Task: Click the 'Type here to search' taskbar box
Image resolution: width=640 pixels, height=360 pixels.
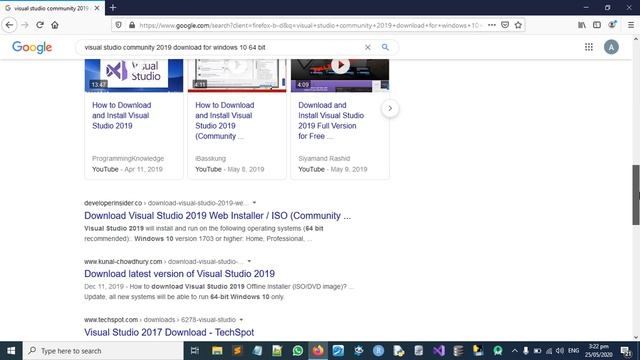Action: [x=103, y=351]
